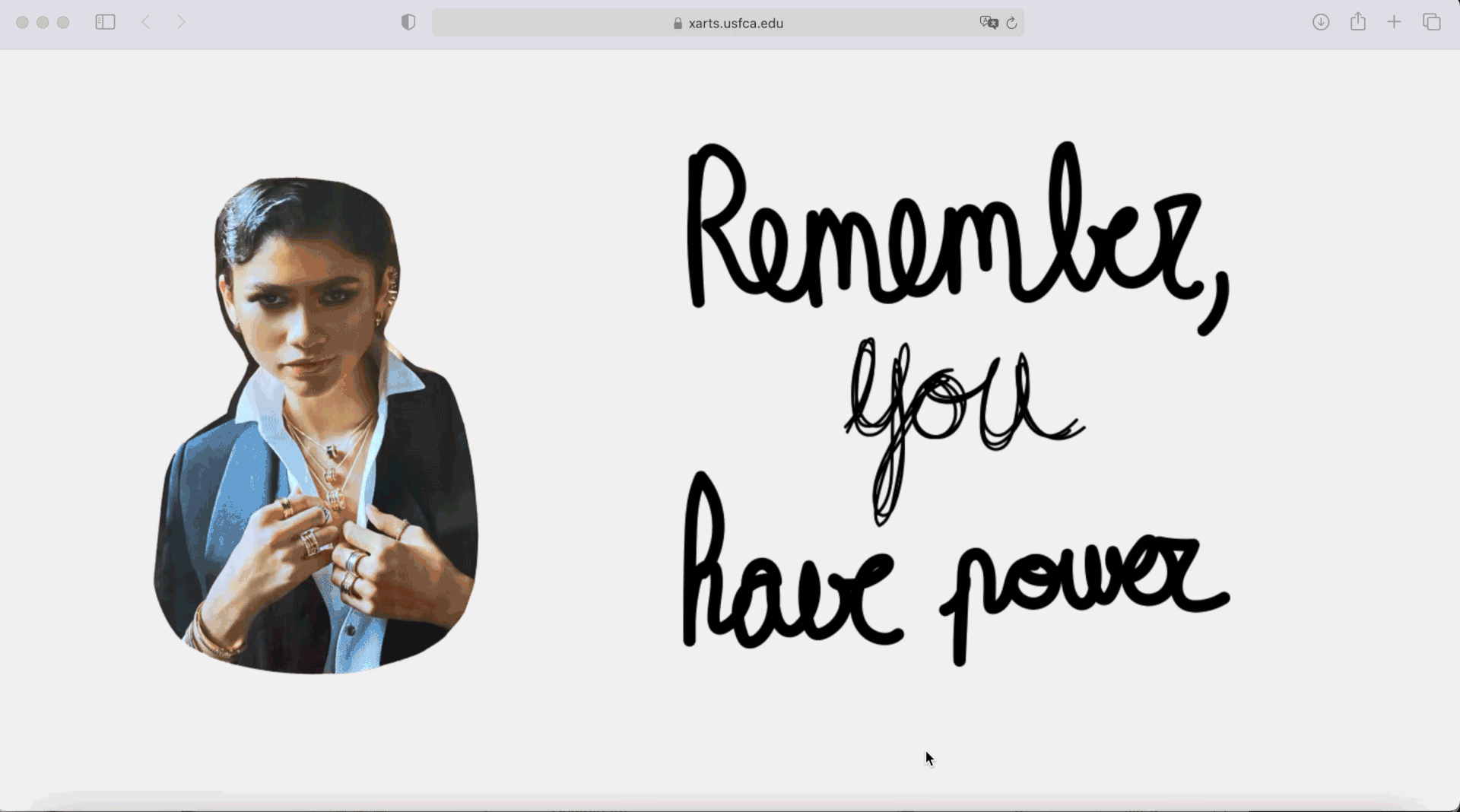Zoom the Safari window to full screen
The width and height of the screenshot is (1460, 812).
tap(63, 23)
